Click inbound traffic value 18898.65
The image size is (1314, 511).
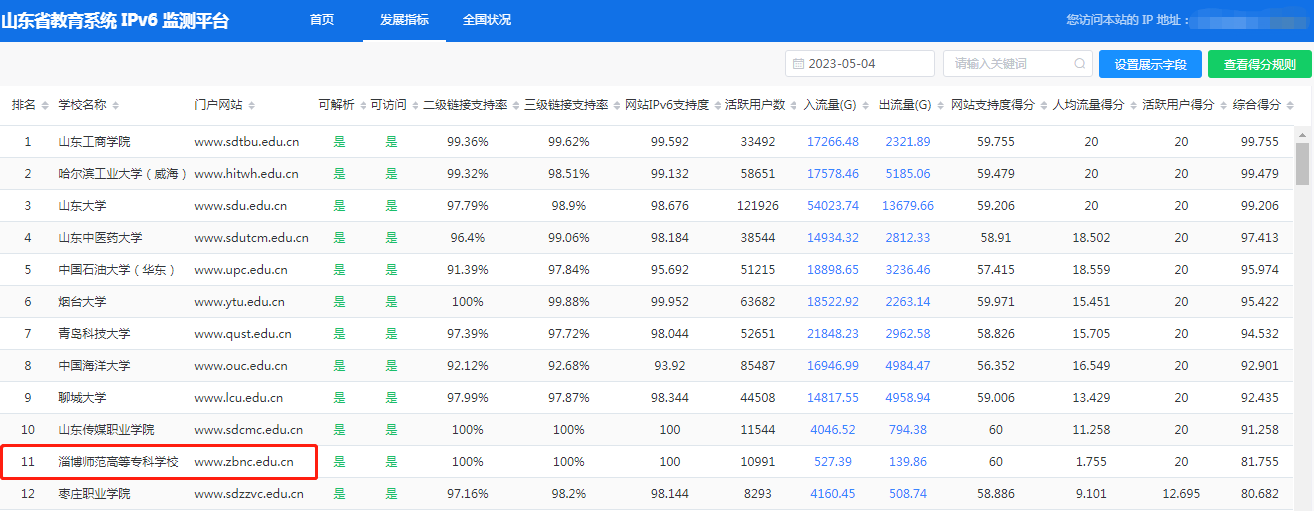click(x=833, y=270)
